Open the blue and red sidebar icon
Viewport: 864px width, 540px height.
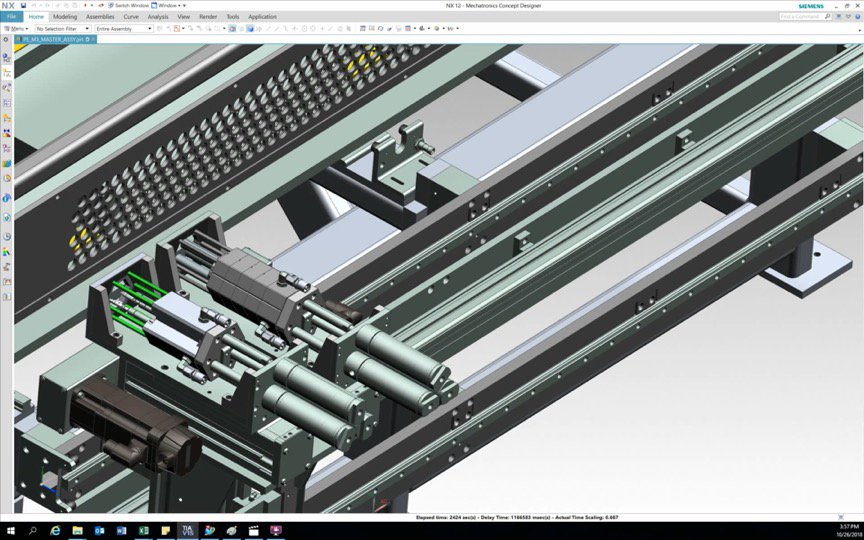point(7,133)
